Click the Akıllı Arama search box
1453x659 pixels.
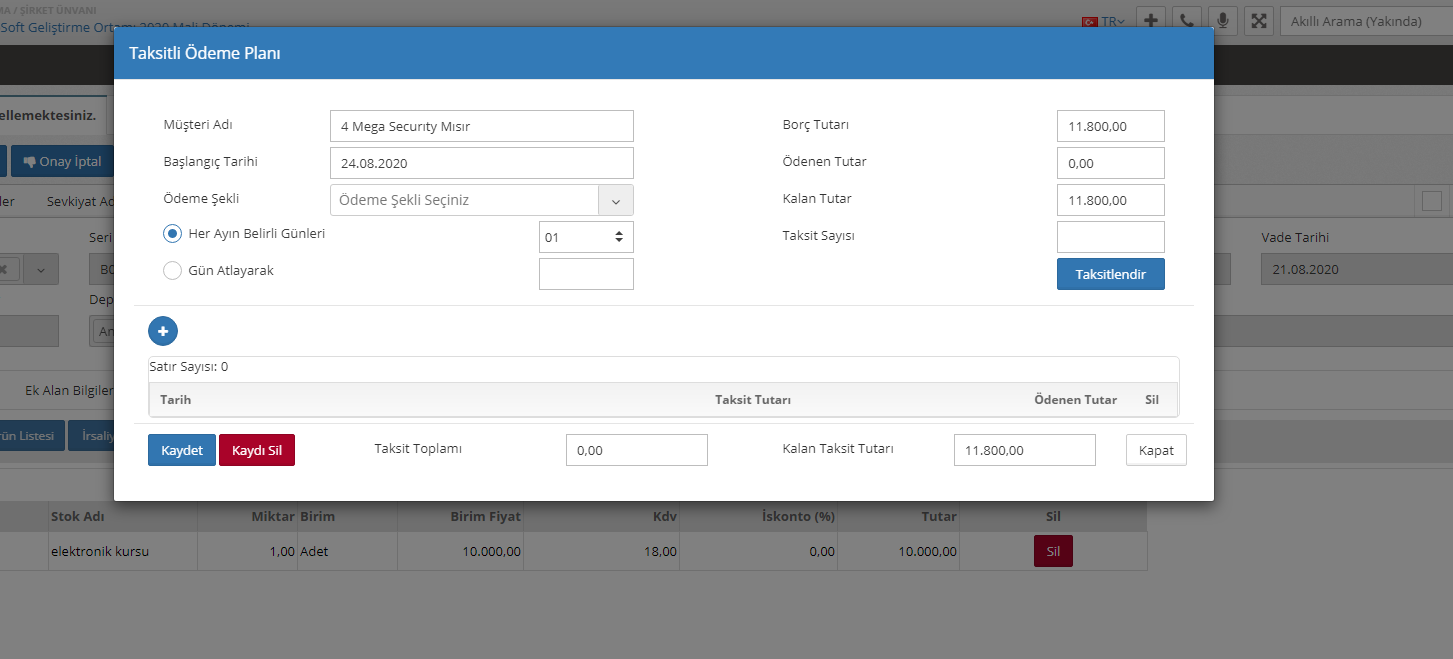click(x=1365, y=21)
